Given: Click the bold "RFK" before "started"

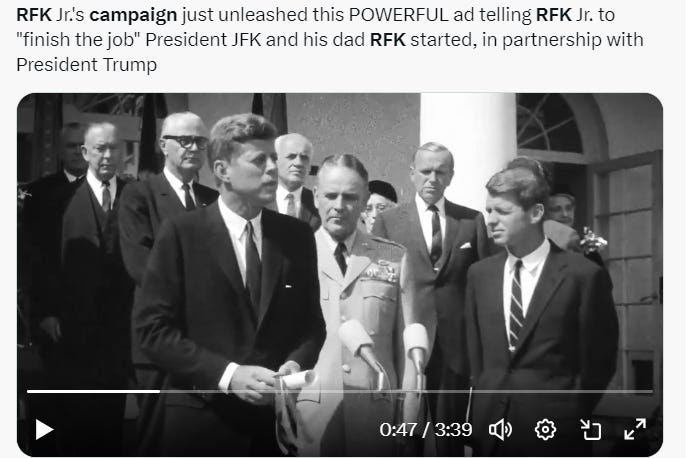Looking at the screenshot, I should tap(387, 39).
